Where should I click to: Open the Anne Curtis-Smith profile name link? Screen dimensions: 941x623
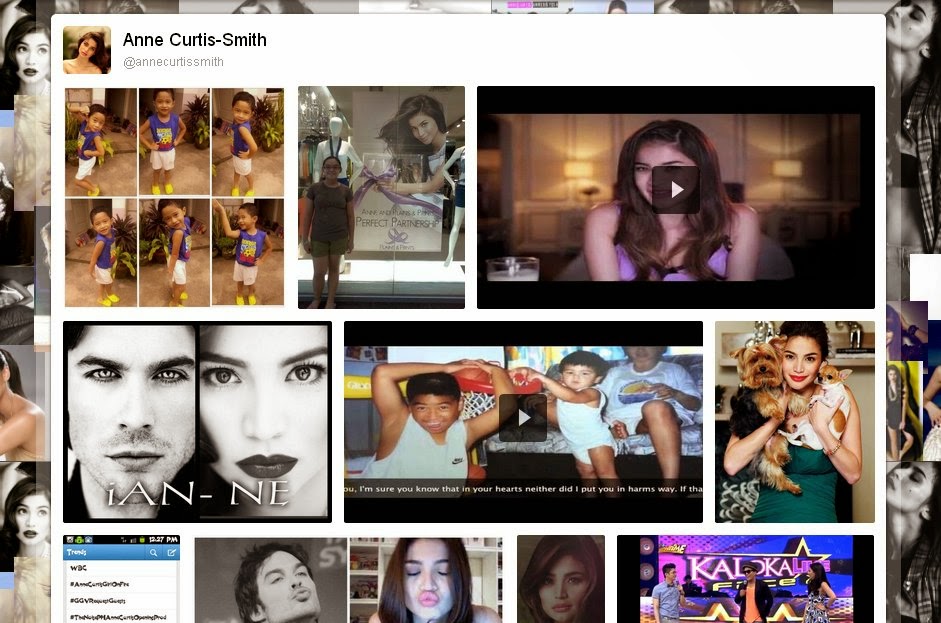pos(194,40)
